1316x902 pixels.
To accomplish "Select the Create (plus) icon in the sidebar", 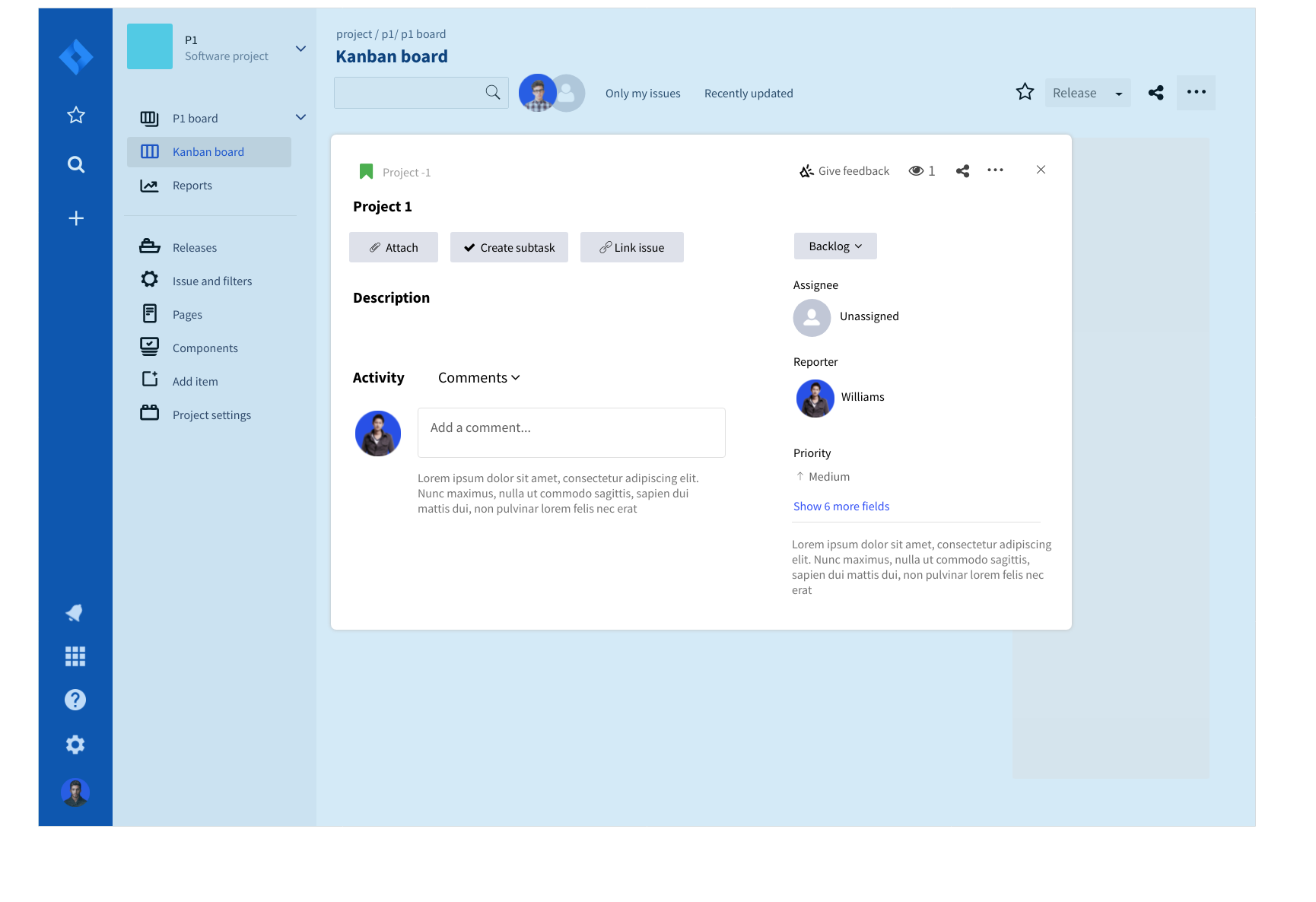I will click(x=75, y=218).
